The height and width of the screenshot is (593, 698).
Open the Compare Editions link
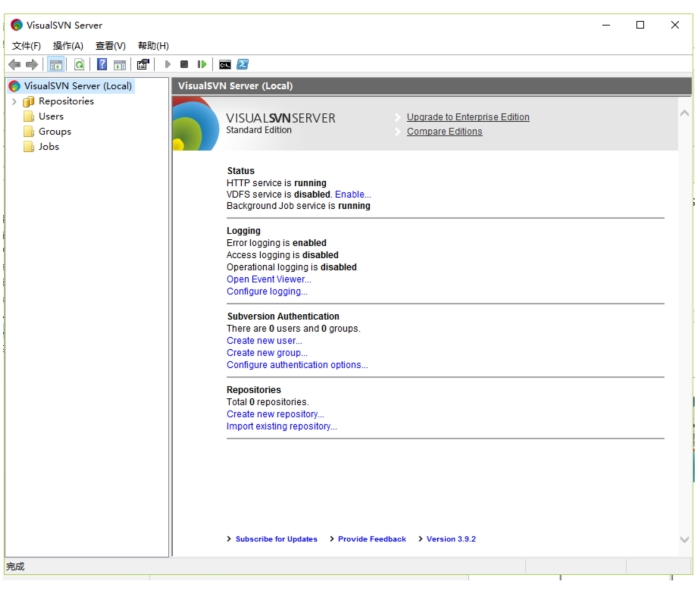tap(444, 132)
